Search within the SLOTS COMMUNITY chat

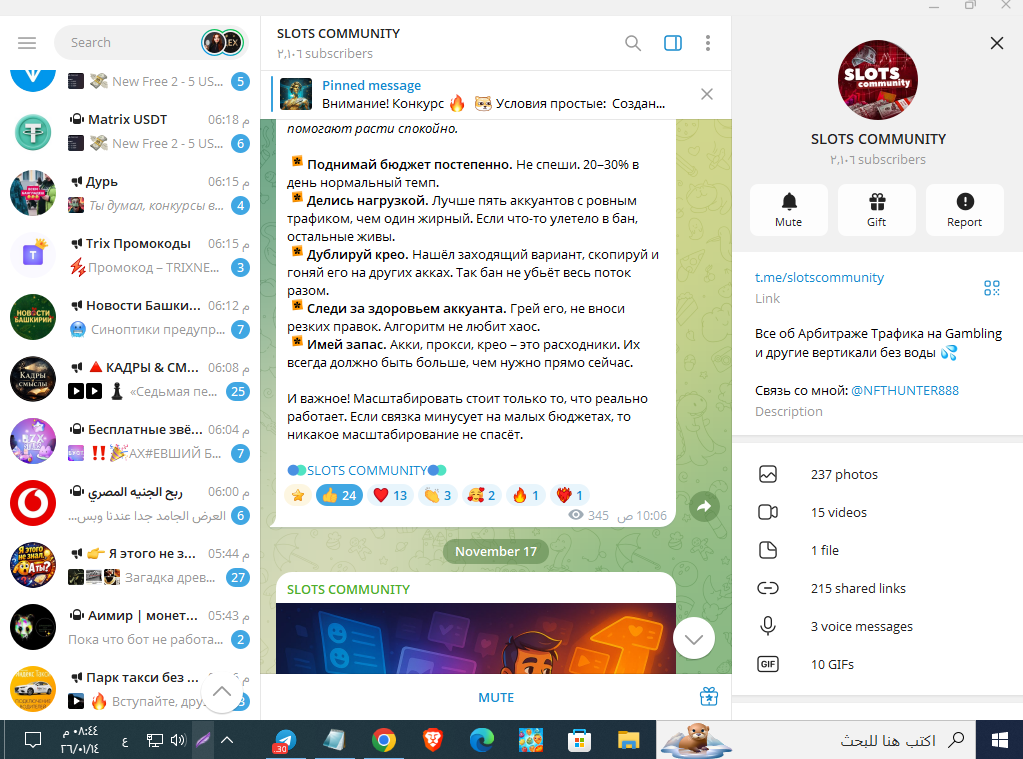coord(632,43)
